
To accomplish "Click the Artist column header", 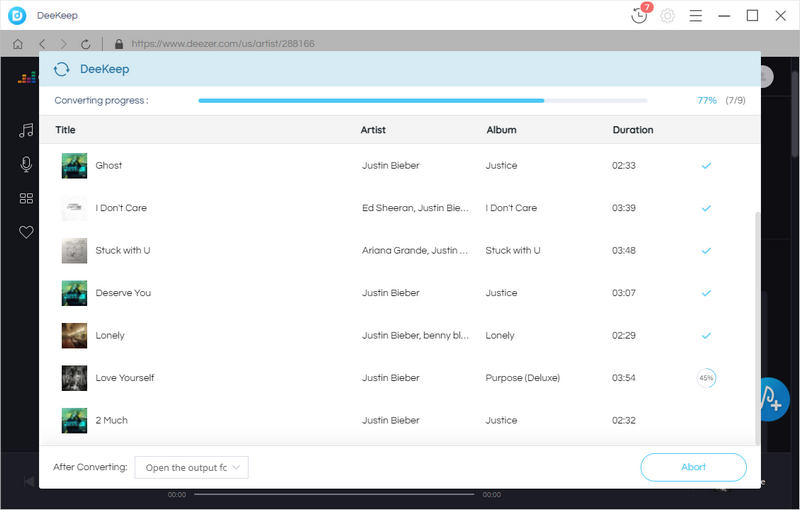I will (373, 130).
